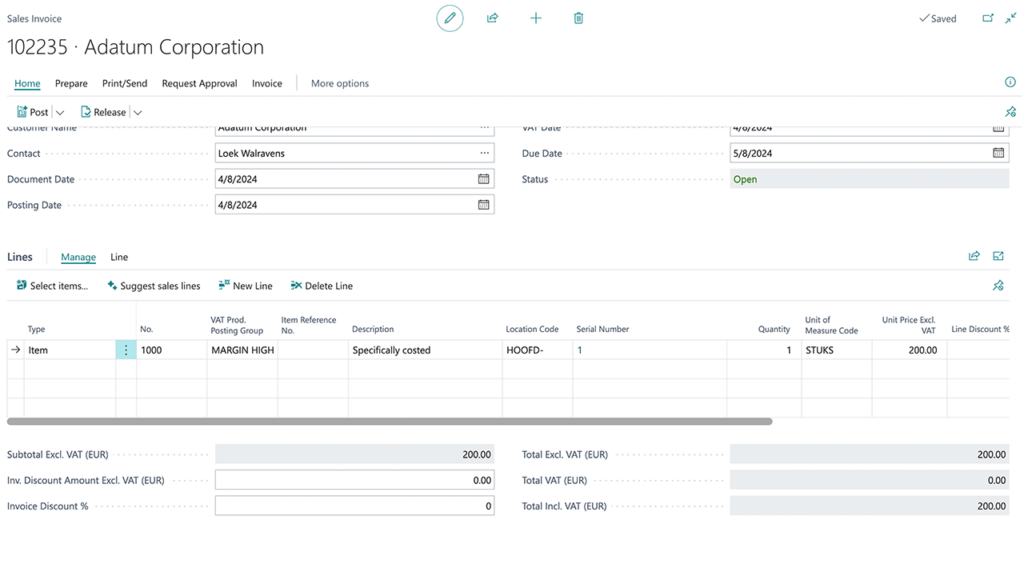Open Posting Date calendar picker
The width and height of the screenshot is (1024, 576).
coord(483,205)
